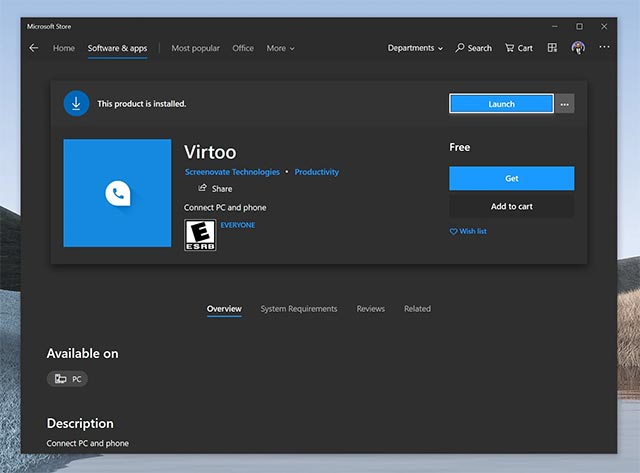The width and height of the screenshot is (640, 473).
Task: Click the Share icon for Virtoo
Action: (203, 188)
